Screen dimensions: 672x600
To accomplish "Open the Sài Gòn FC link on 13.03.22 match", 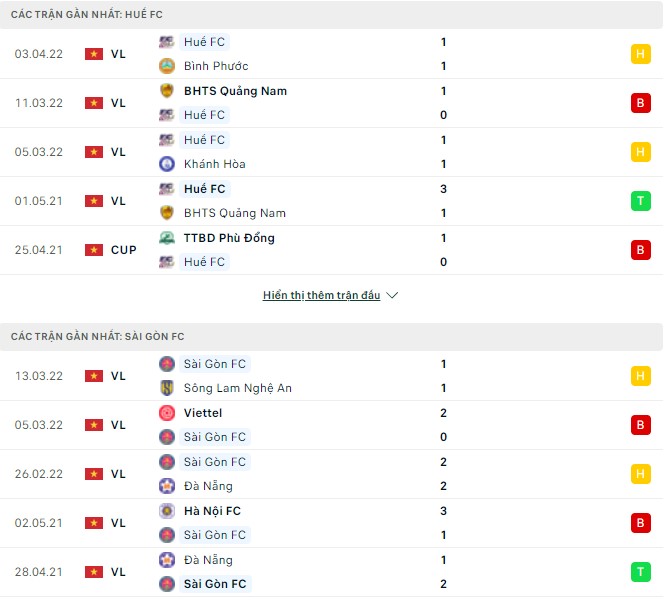I will point(214,364).
